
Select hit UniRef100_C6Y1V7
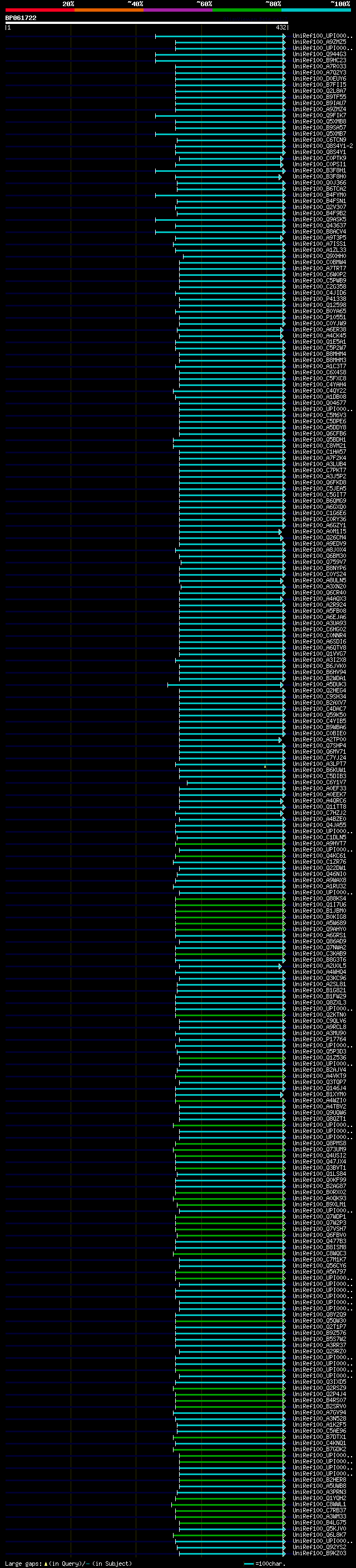click(x=319, y=782)
